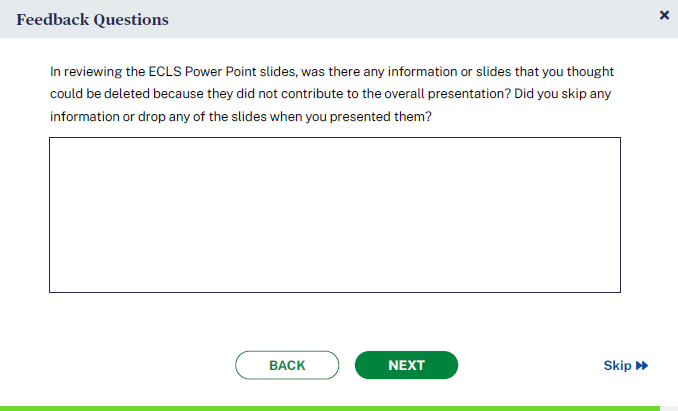Click the text line starting "information or drop any"

240,117
